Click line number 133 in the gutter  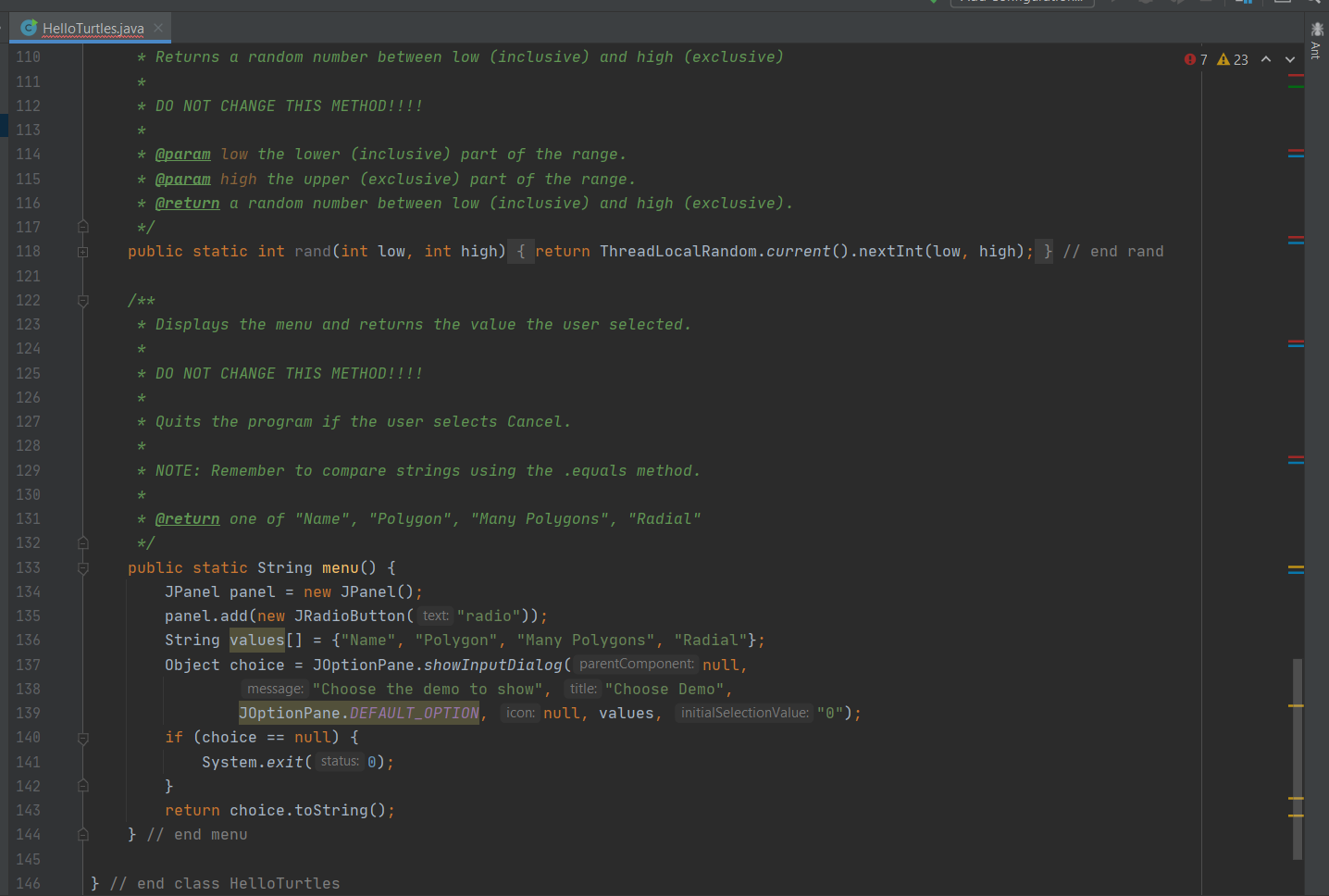click(28, 567)
